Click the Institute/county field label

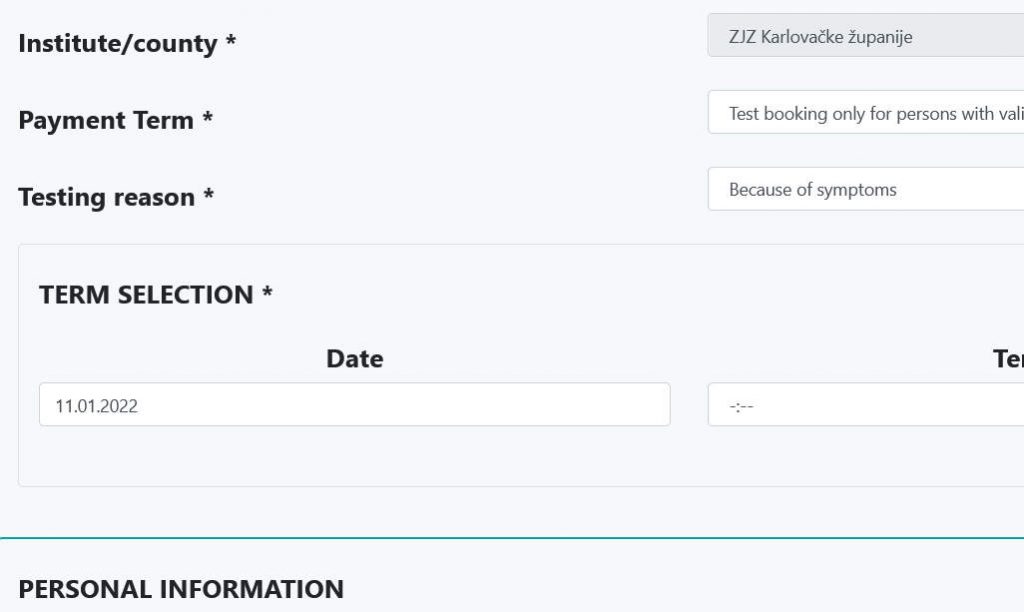click(x=117, y=44)
